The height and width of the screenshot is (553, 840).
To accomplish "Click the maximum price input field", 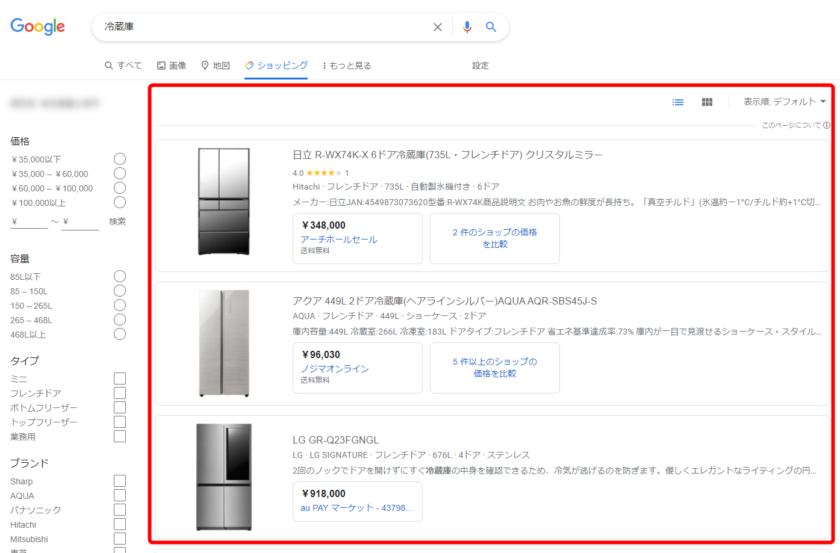I will 80,221.
